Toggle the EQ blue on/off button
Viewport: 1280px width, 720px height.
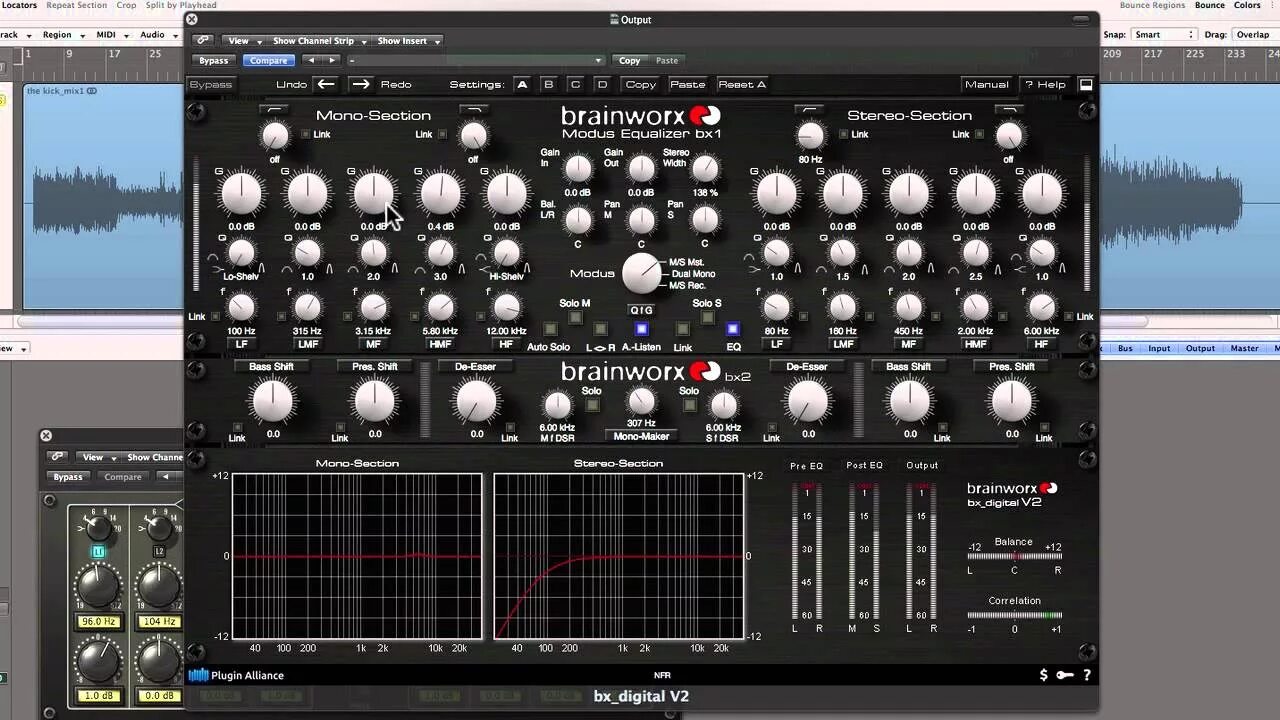pos(733,329)
